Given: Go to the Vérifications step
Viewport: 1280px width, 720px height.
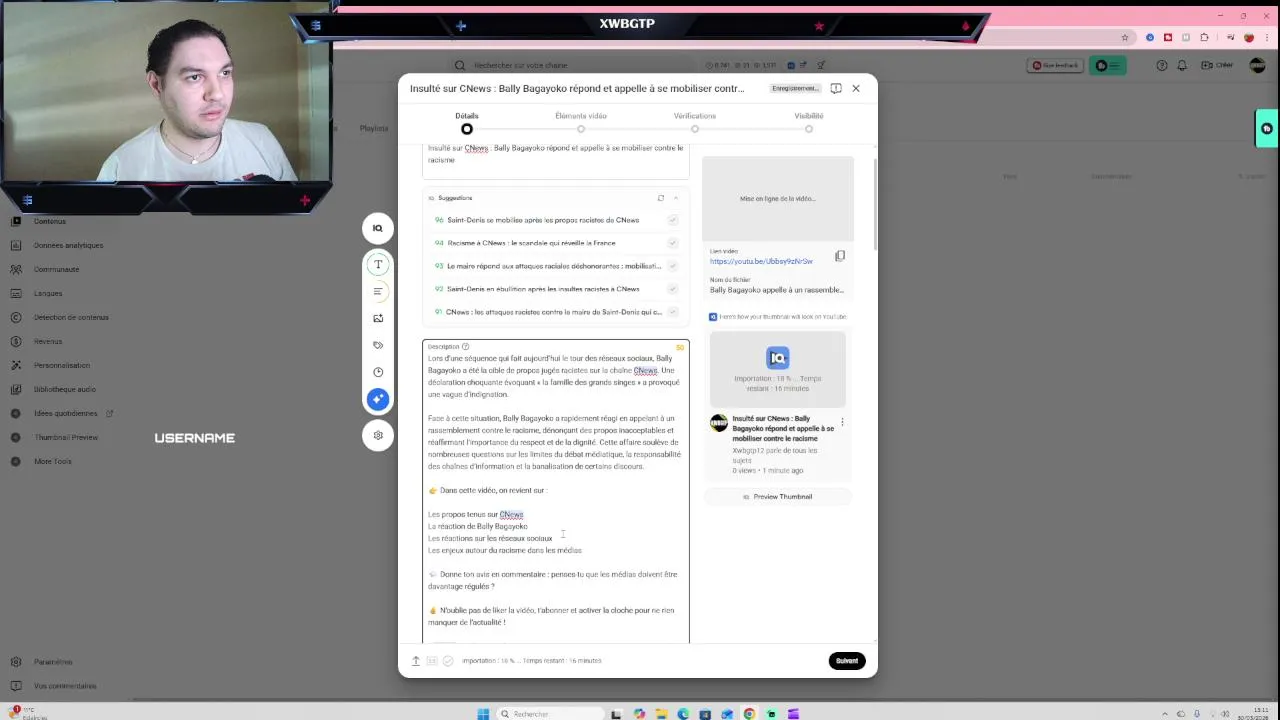Looking at the screenshot, I should (695, 121).
